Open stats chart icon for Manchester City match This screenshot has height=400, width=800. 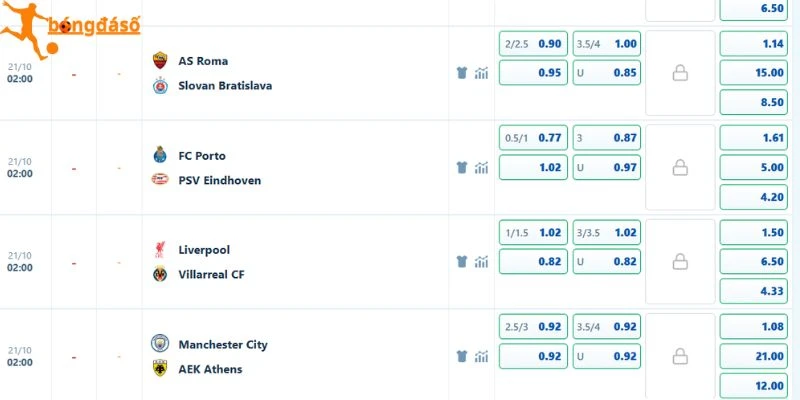tap(481, 356)
